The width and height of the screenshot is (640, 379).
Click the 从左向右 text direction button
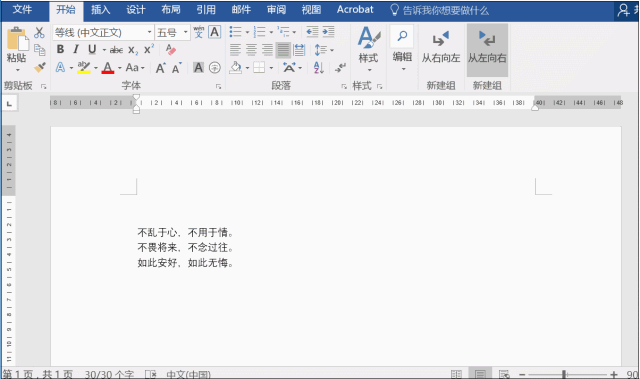click(x=487, y=49)
